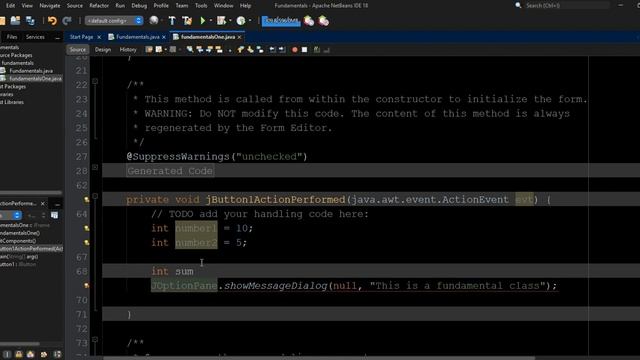Open the Refactor menu
This screenshot has height=360, width=640.
[x=99, y=6]
